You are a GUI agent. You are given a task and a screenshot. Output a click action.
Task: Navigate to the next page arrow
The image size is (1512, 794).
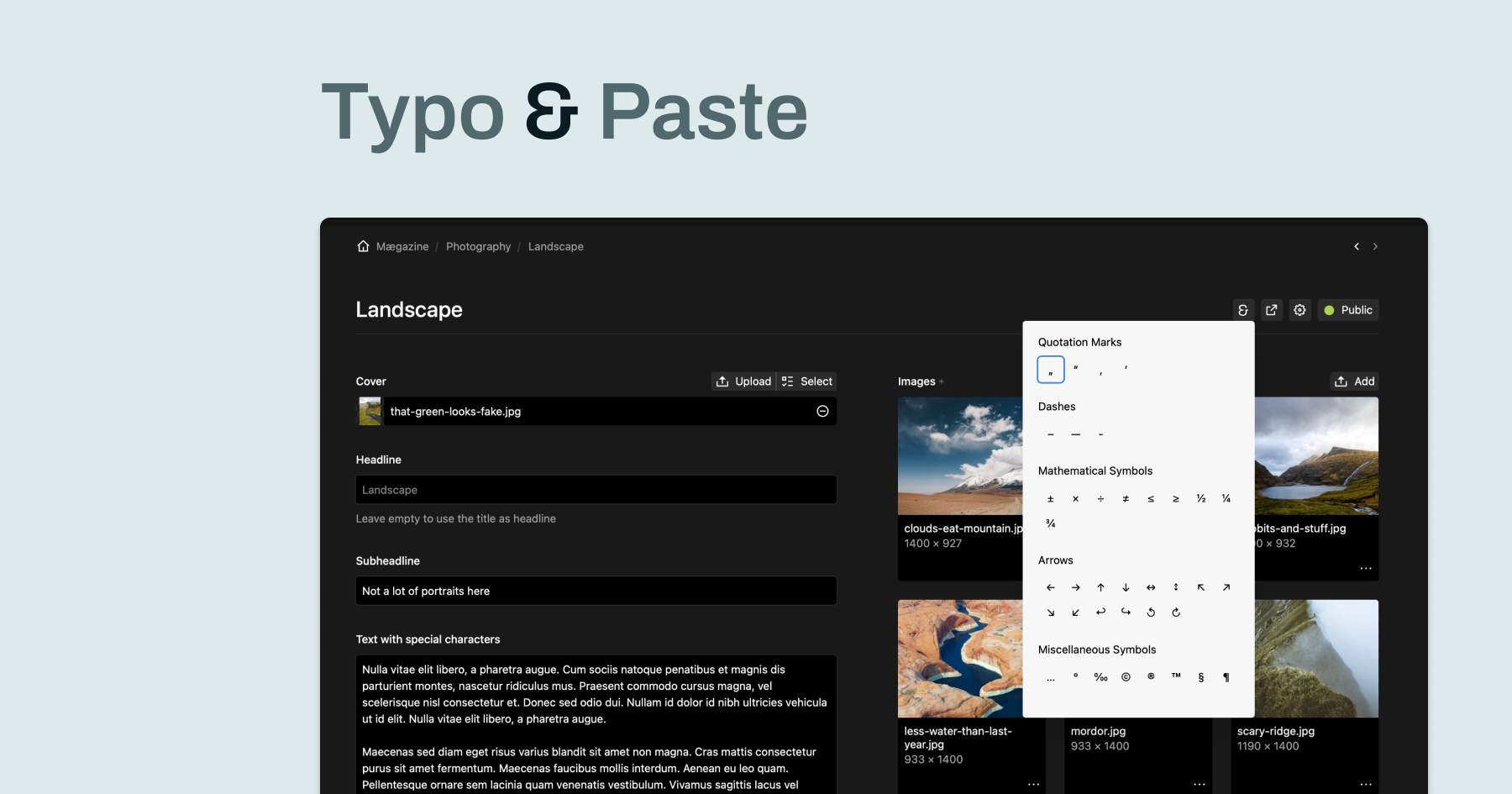[x=1375, y=246]
